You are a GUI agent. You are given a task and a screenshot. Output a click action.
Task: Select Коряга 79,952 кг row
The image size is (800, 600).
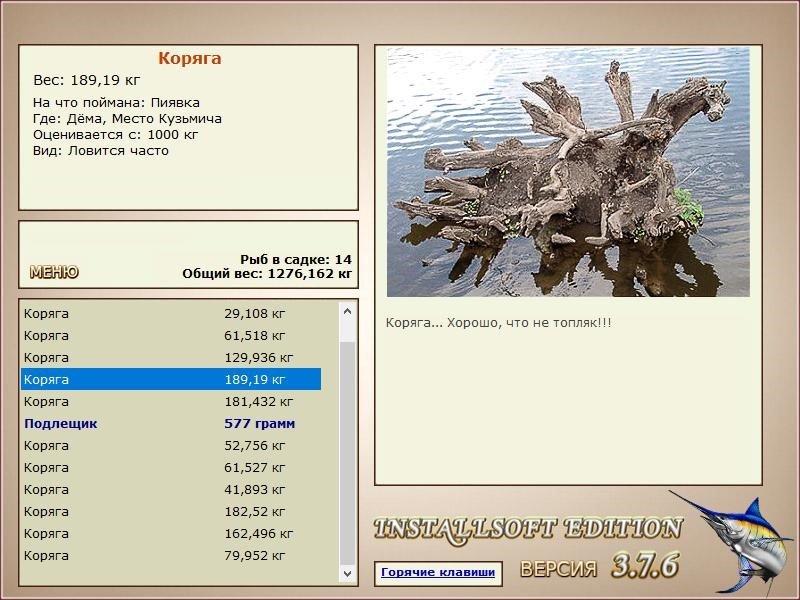coord(171,555)
